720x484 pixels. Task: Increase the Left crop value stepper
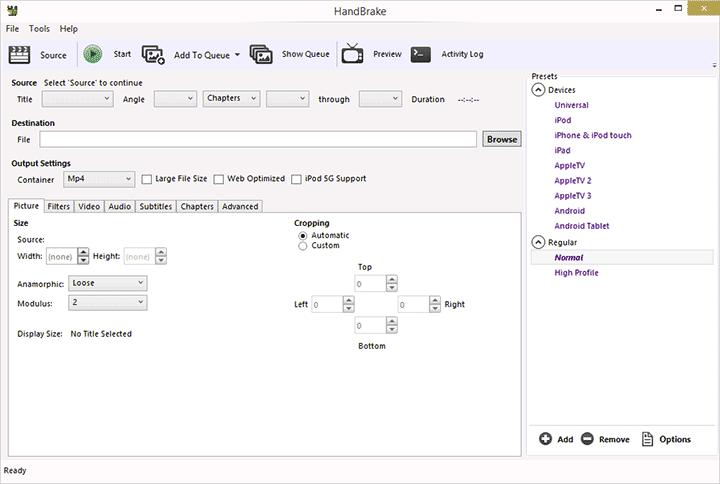tap(349, 300)
